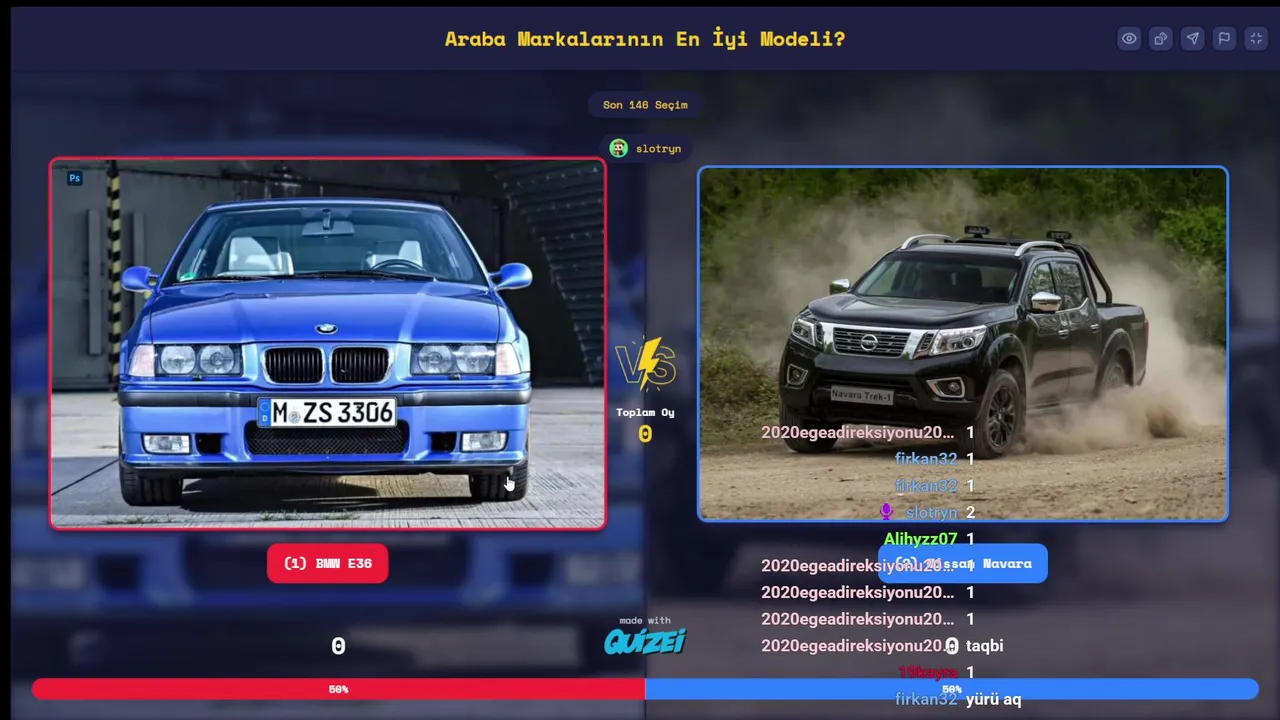
Task: Open the Son 146 Seçim badge
Action: [x=645, y=105]
